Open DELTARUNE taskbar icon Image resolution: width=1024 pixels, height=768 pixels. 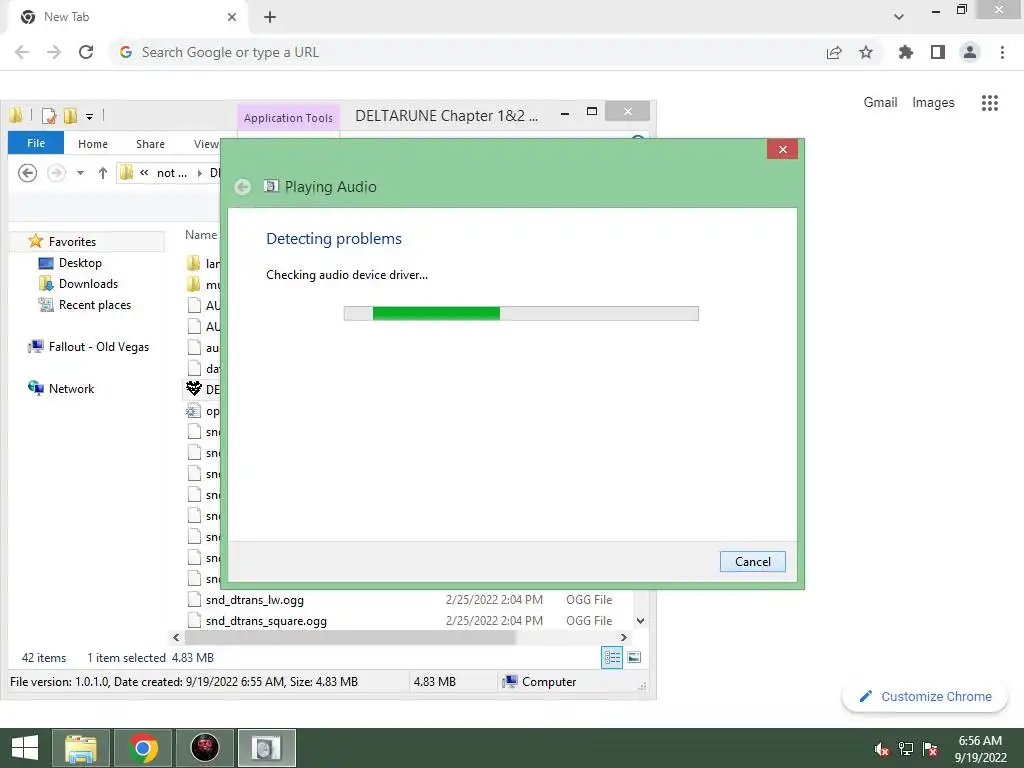[x=204, y=748]
